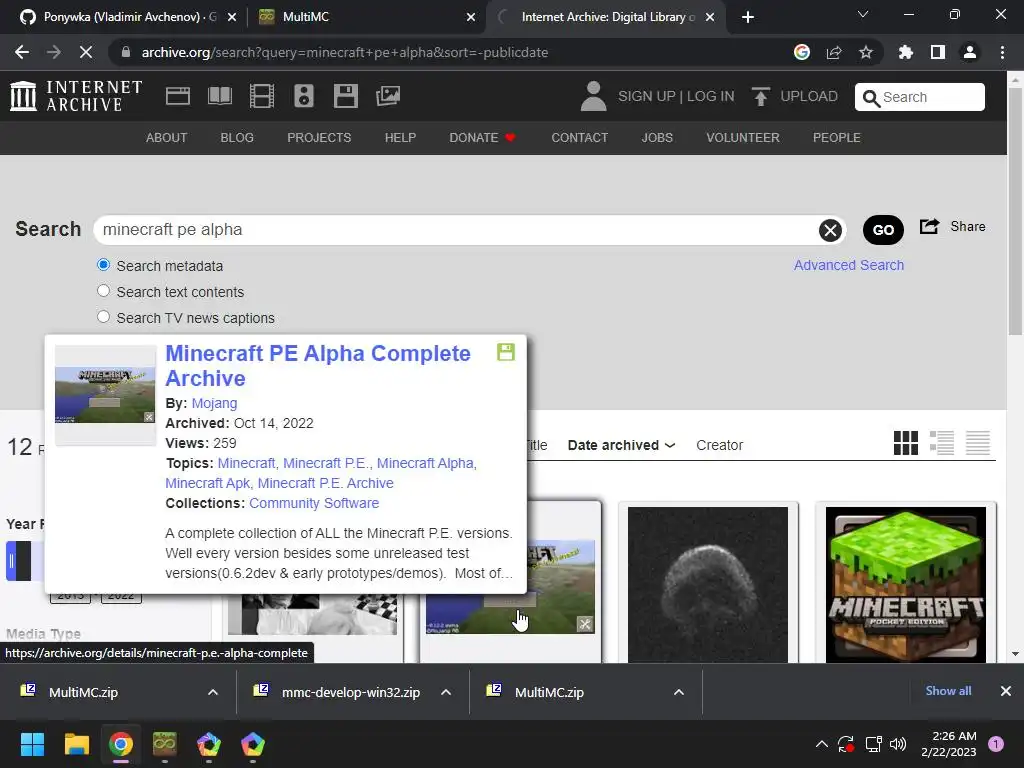1024x768 pixels.
Task: Switch to MultiMC tab
Action: point(366,17)
